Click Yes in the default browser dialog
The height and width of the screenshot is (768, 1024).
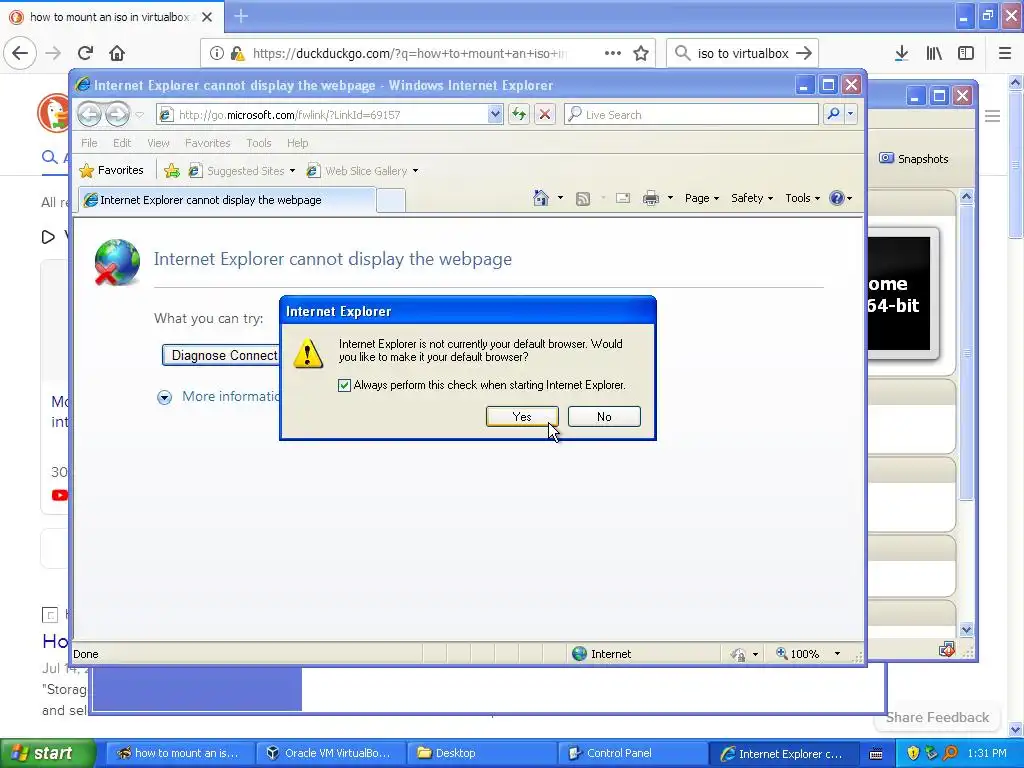point(522,417)
